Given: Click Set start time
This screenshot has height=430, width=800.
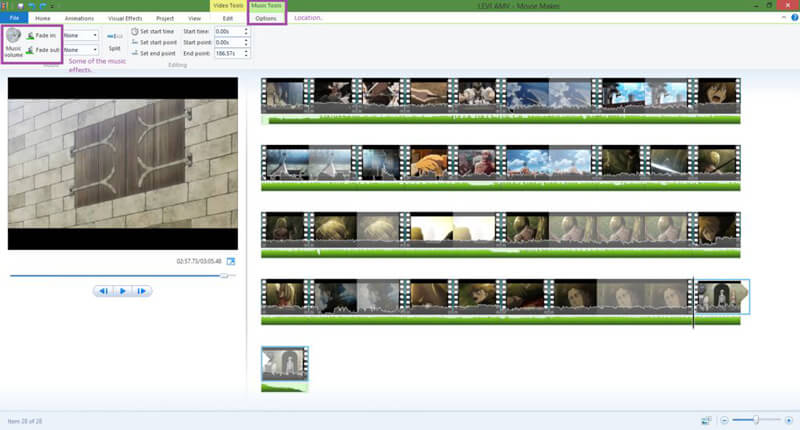Looking at the screenshot, I should [153, 32].
